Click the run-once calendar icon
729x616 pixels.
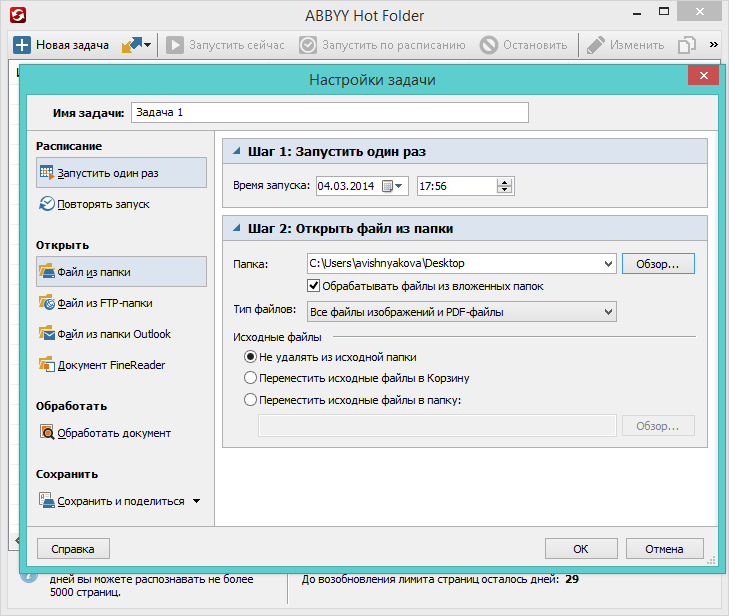(x=46, y=172)
